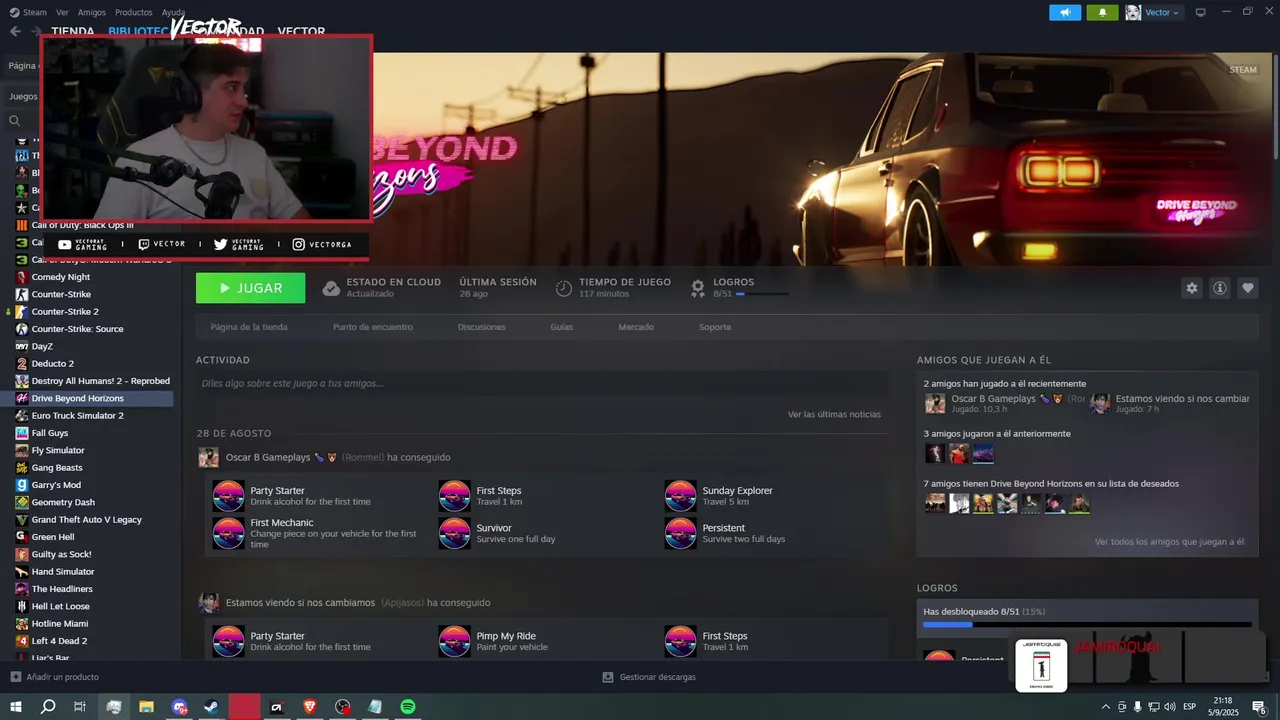Open Brave browser taskbar icon

click(310, 707)
